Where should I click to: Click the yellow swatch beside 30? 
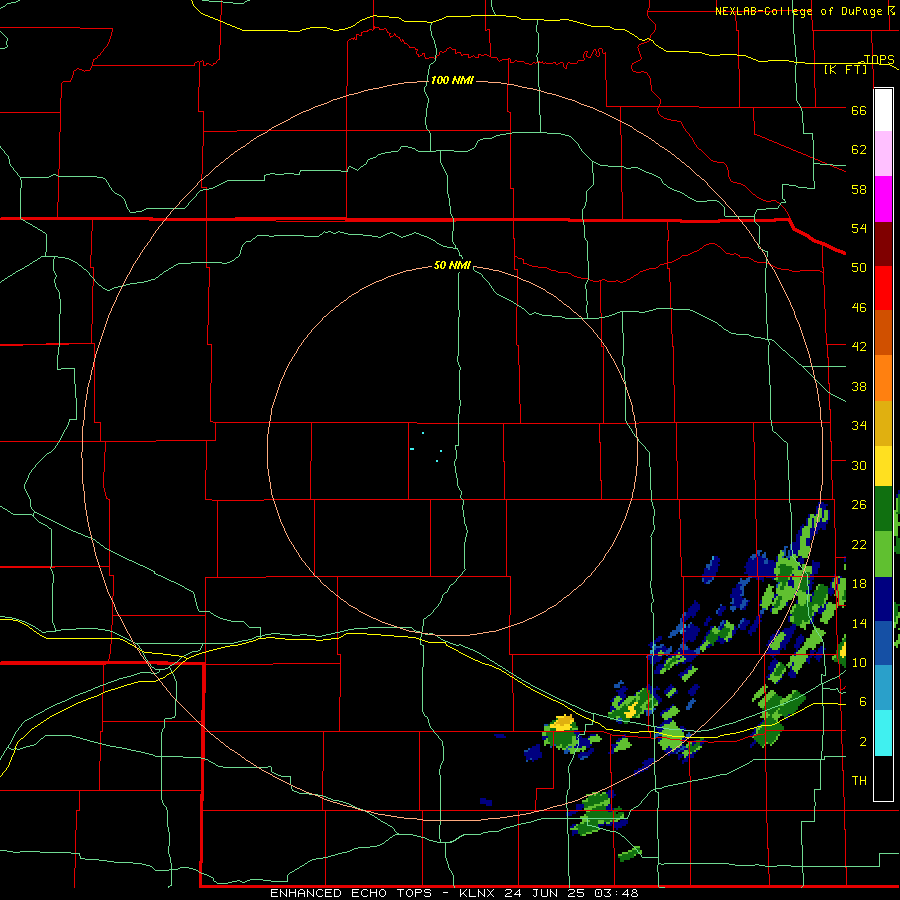click(883, 466)
